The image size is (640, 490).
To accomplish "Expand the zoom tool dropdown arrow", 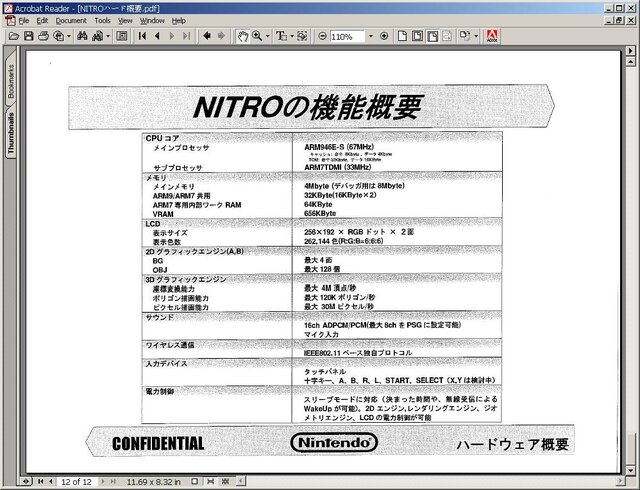I will [x=268, y=36].
